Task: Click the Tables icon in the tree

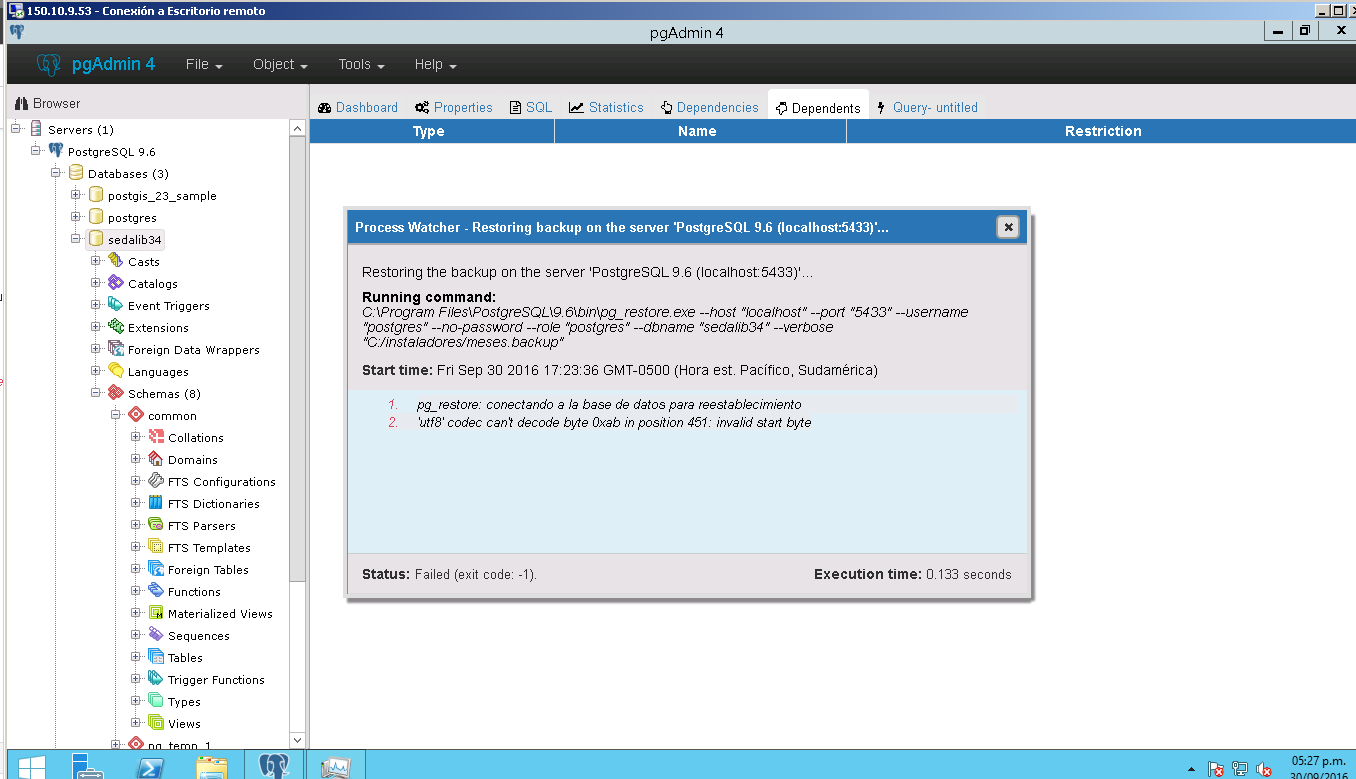Action: (x=156, y=657)
